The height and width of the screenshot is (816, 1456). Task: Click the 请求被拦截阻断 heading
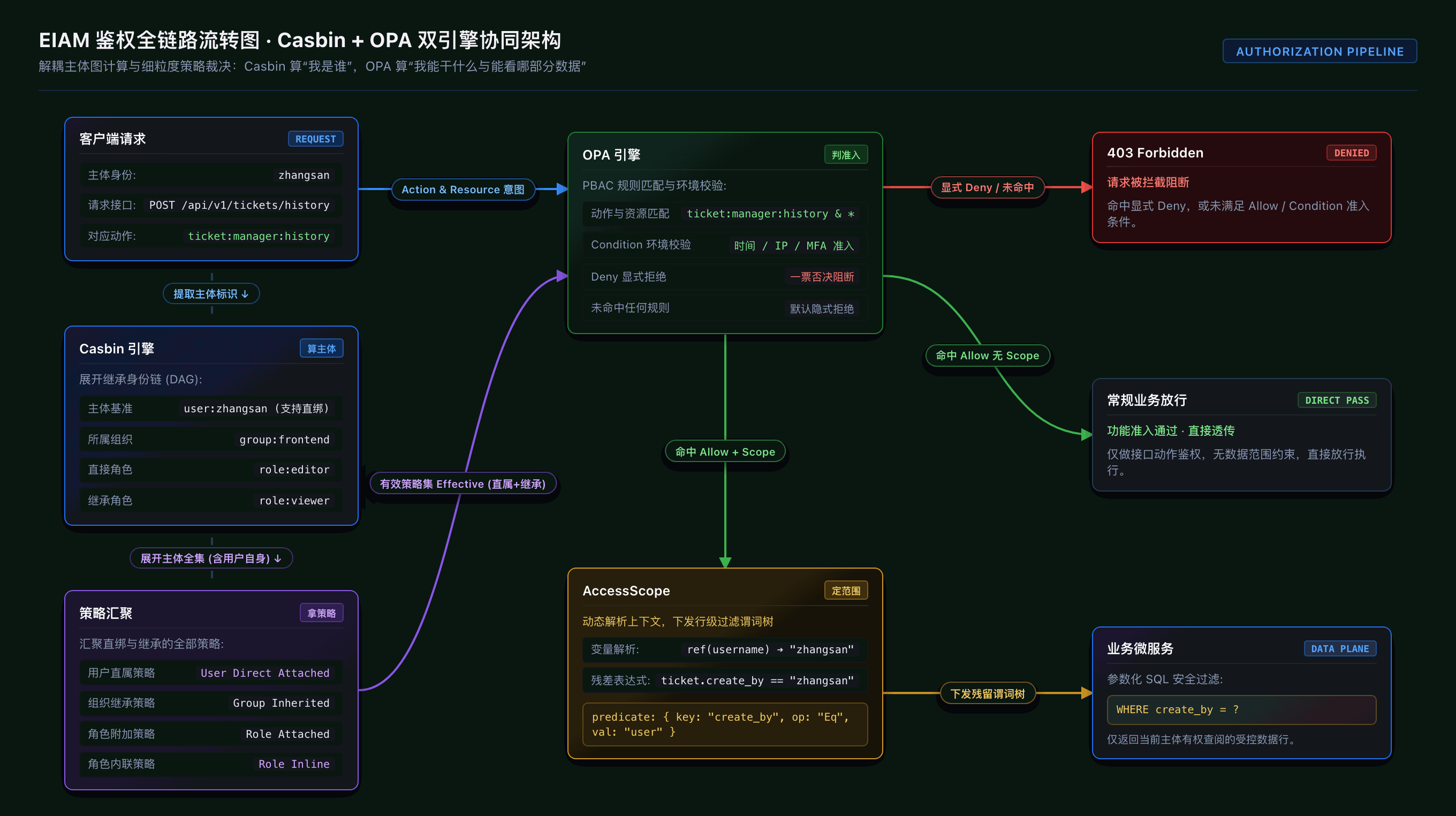[x=1147, y=182]
